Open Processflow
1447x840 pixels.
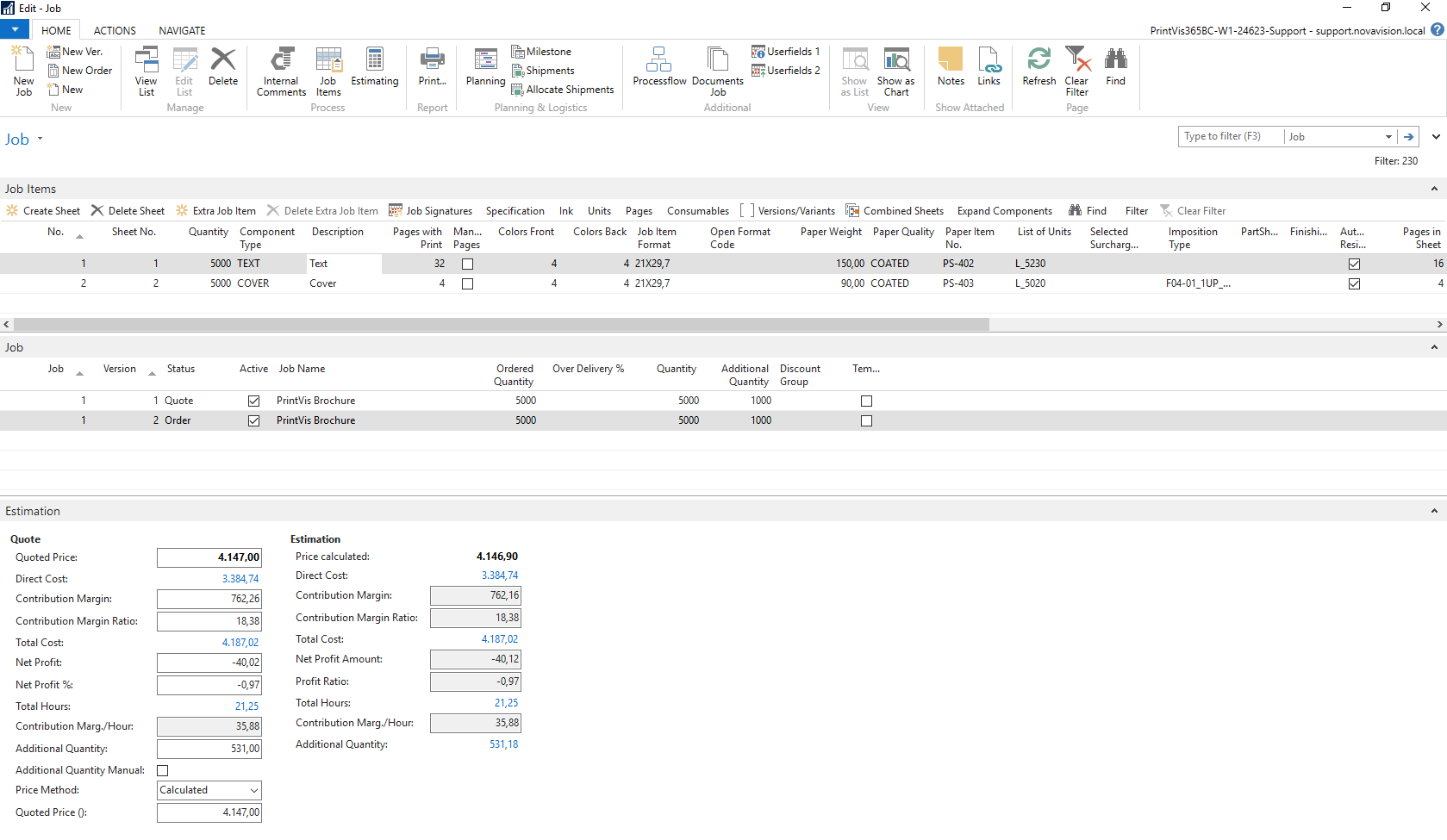click(x=659, y=67)
